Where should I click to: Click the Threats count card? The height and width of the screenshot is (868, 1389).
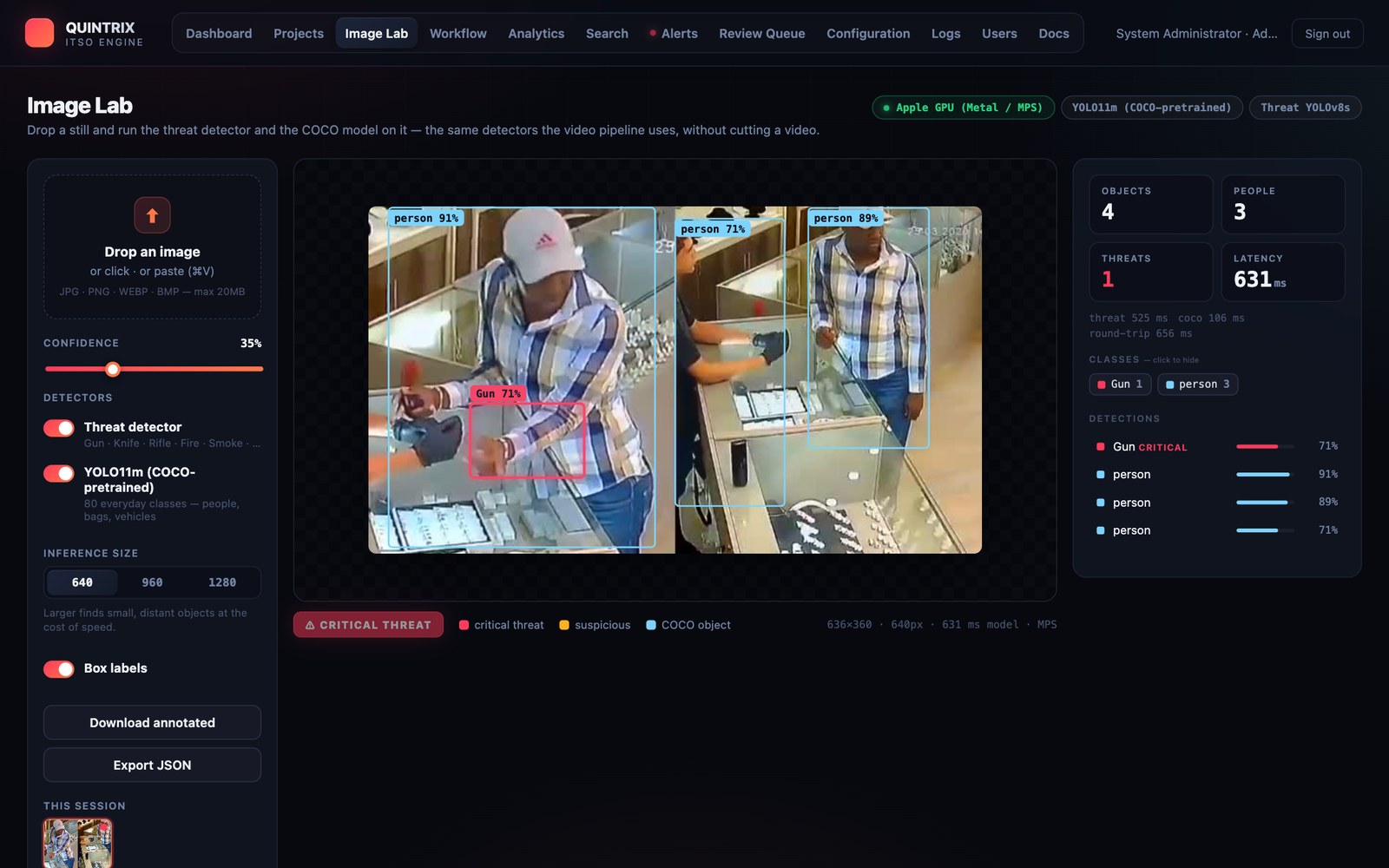(x=1151, y=272)
